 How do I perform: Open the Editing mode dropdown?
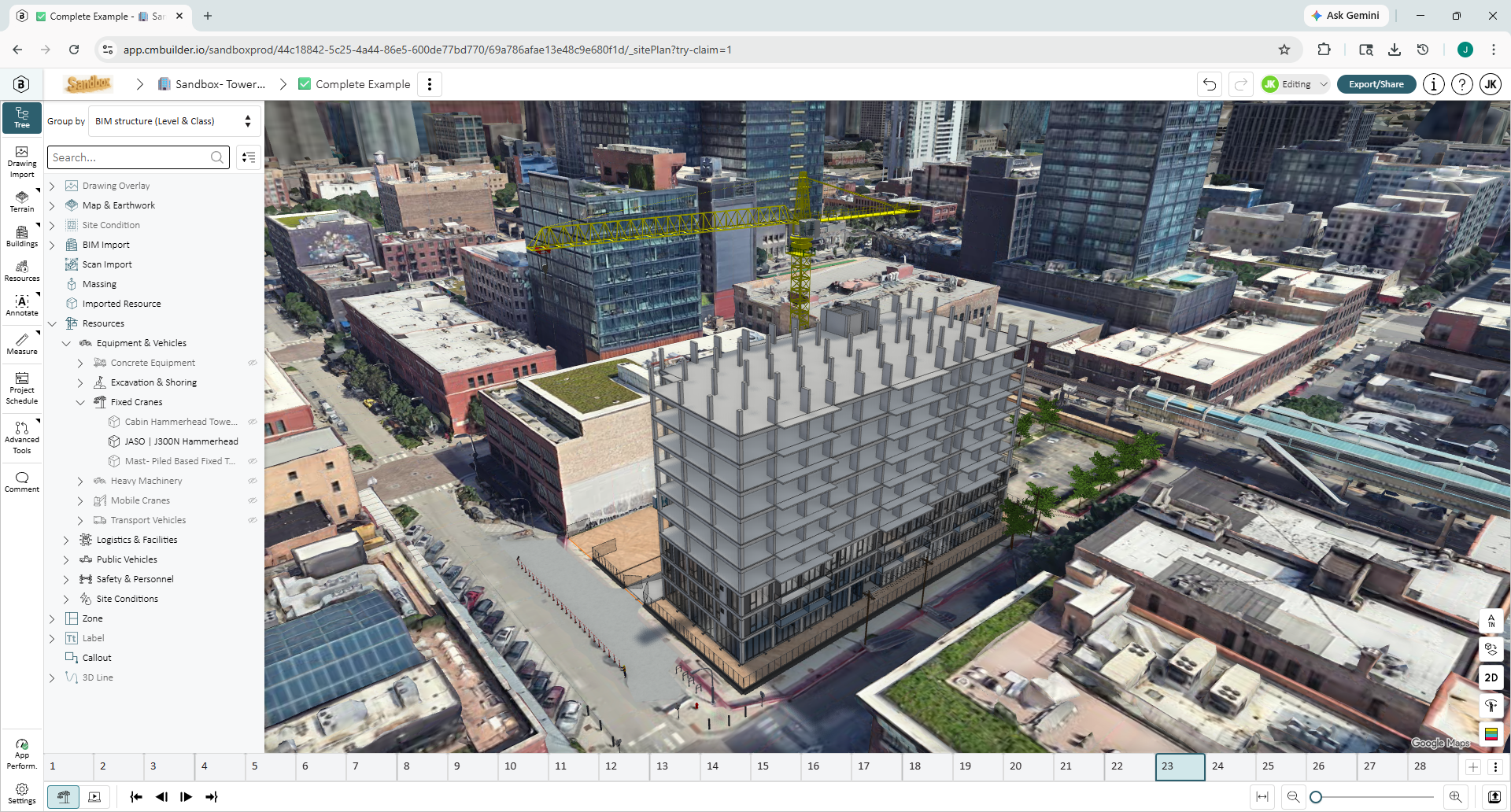coord(1295,84)
